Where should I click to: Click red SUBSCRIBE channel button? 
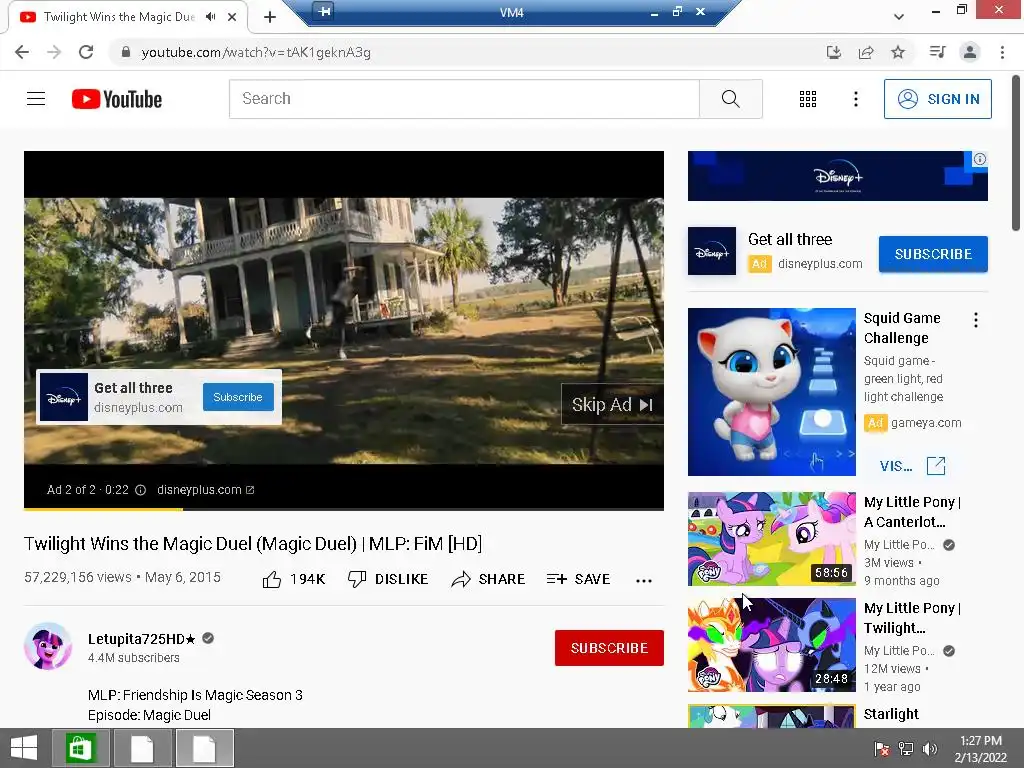tap(609, 648)
